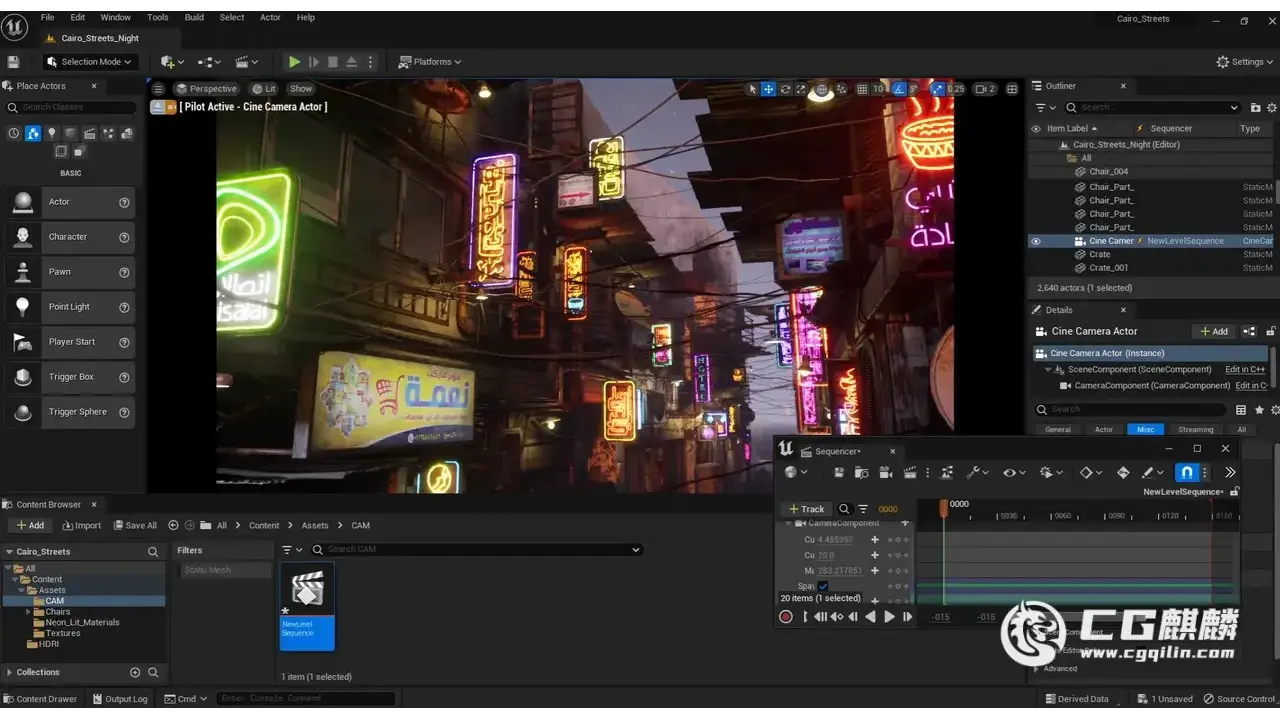Viewport: 1280px width, 720px height.
Task: Click the Sequencer playhead marker at 0000
Action: pyautogui.click(x=943, y=507)
